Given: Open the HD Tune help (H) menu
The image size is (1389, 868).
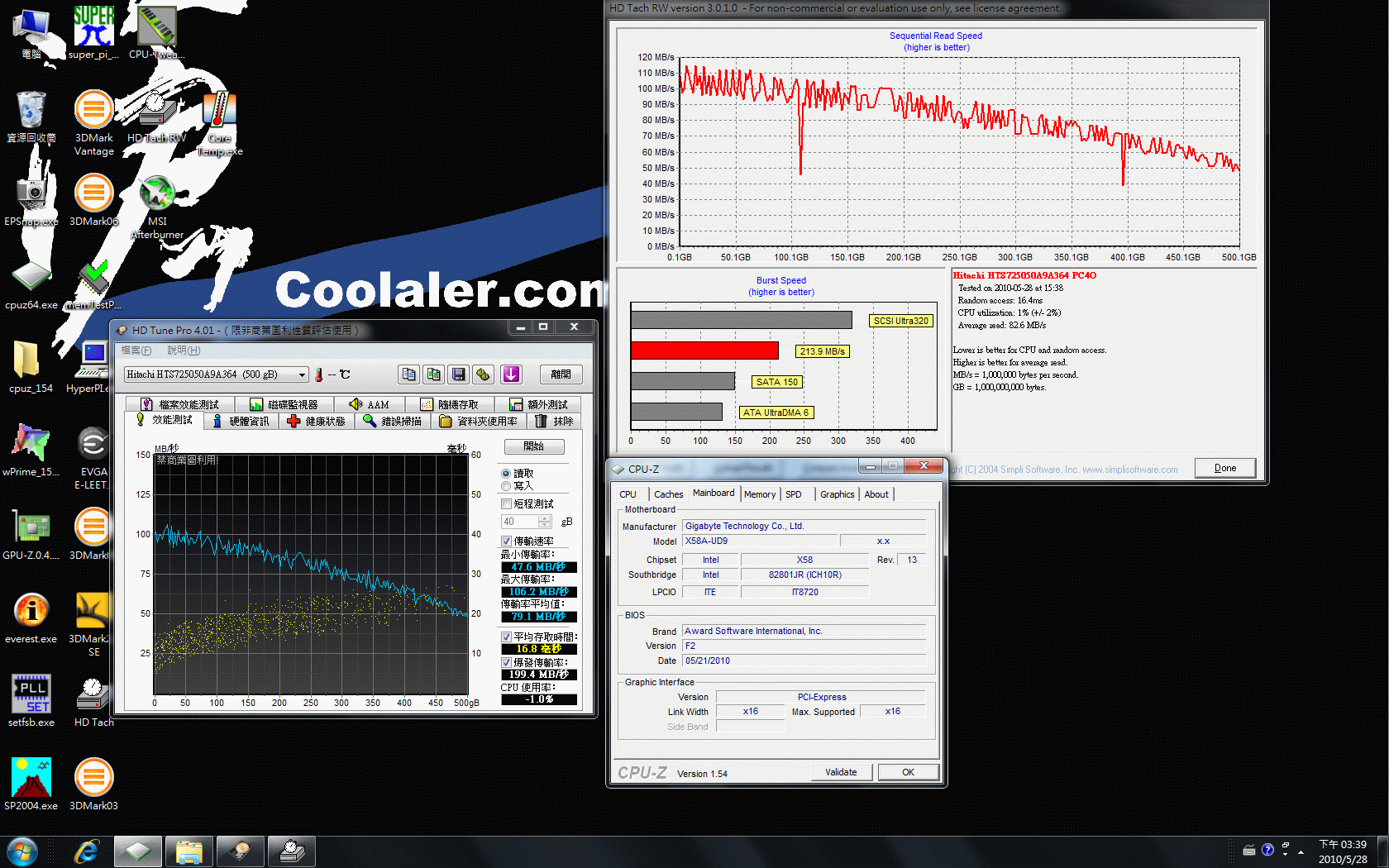Looking at the screenshot, I should point(184,351).
